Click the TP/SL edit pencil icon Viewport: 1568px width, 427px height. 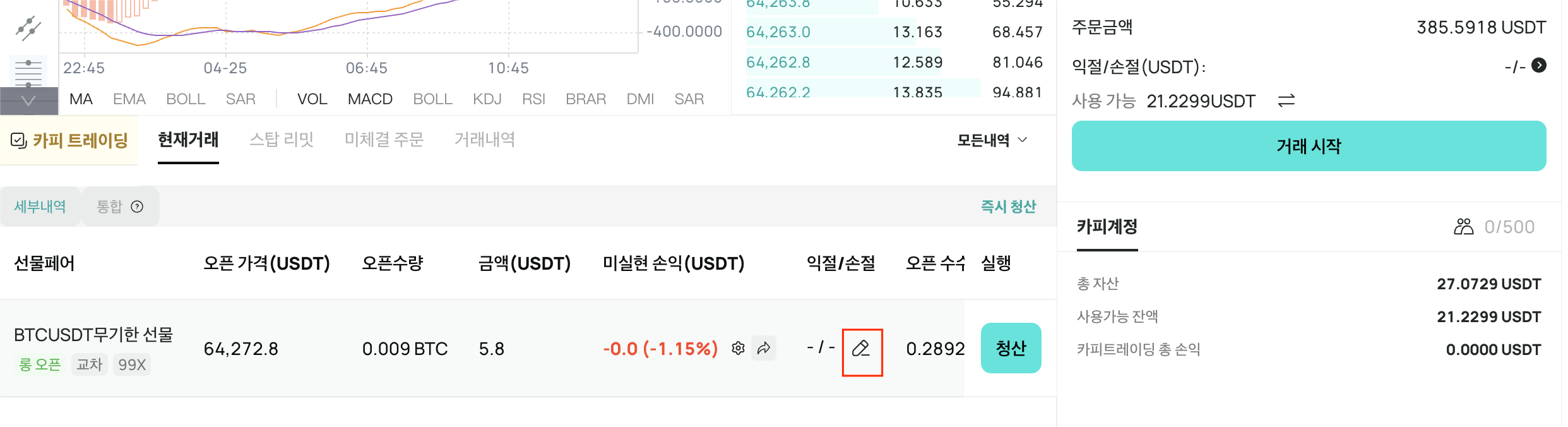861,348
